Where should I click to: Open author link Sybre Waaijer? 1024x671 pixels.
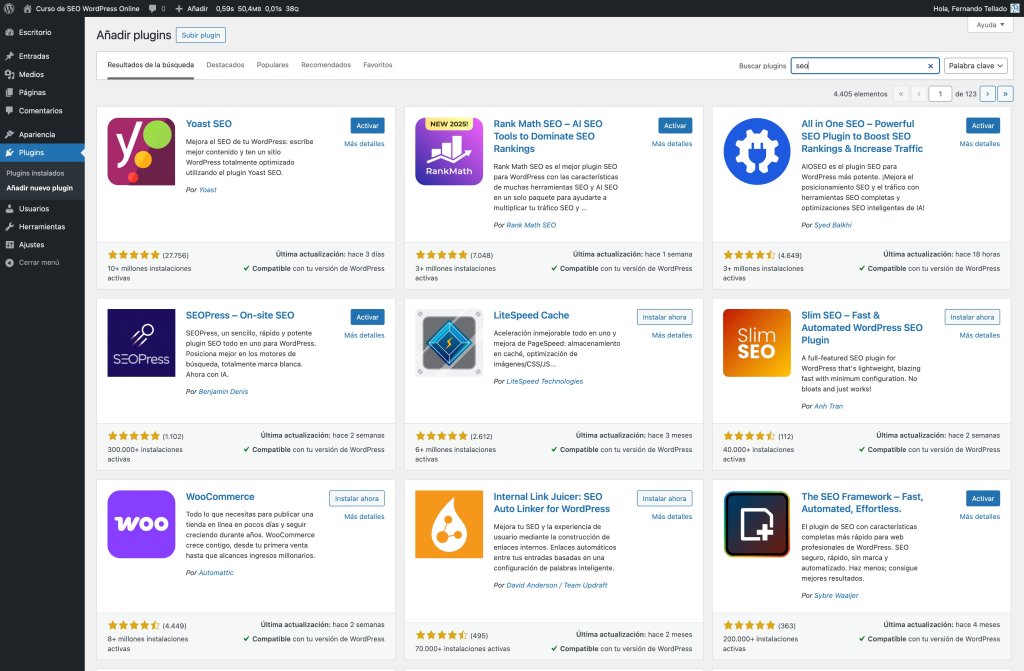click(836, 595)
